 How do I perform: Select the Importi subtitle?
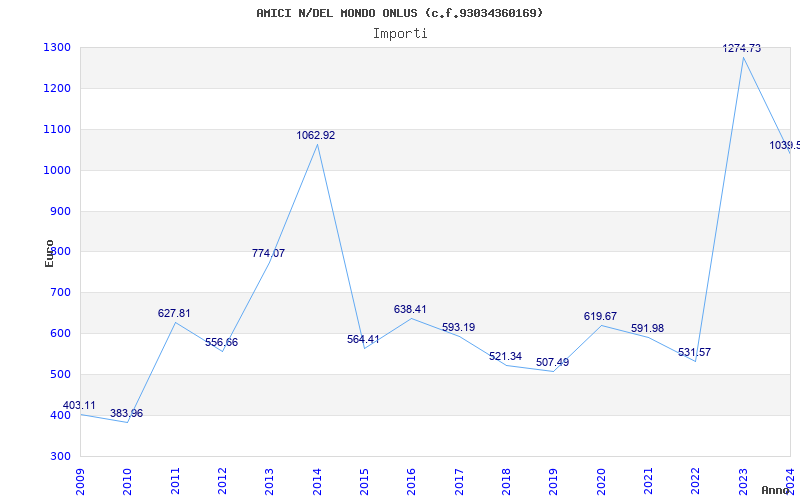point(400,34)
